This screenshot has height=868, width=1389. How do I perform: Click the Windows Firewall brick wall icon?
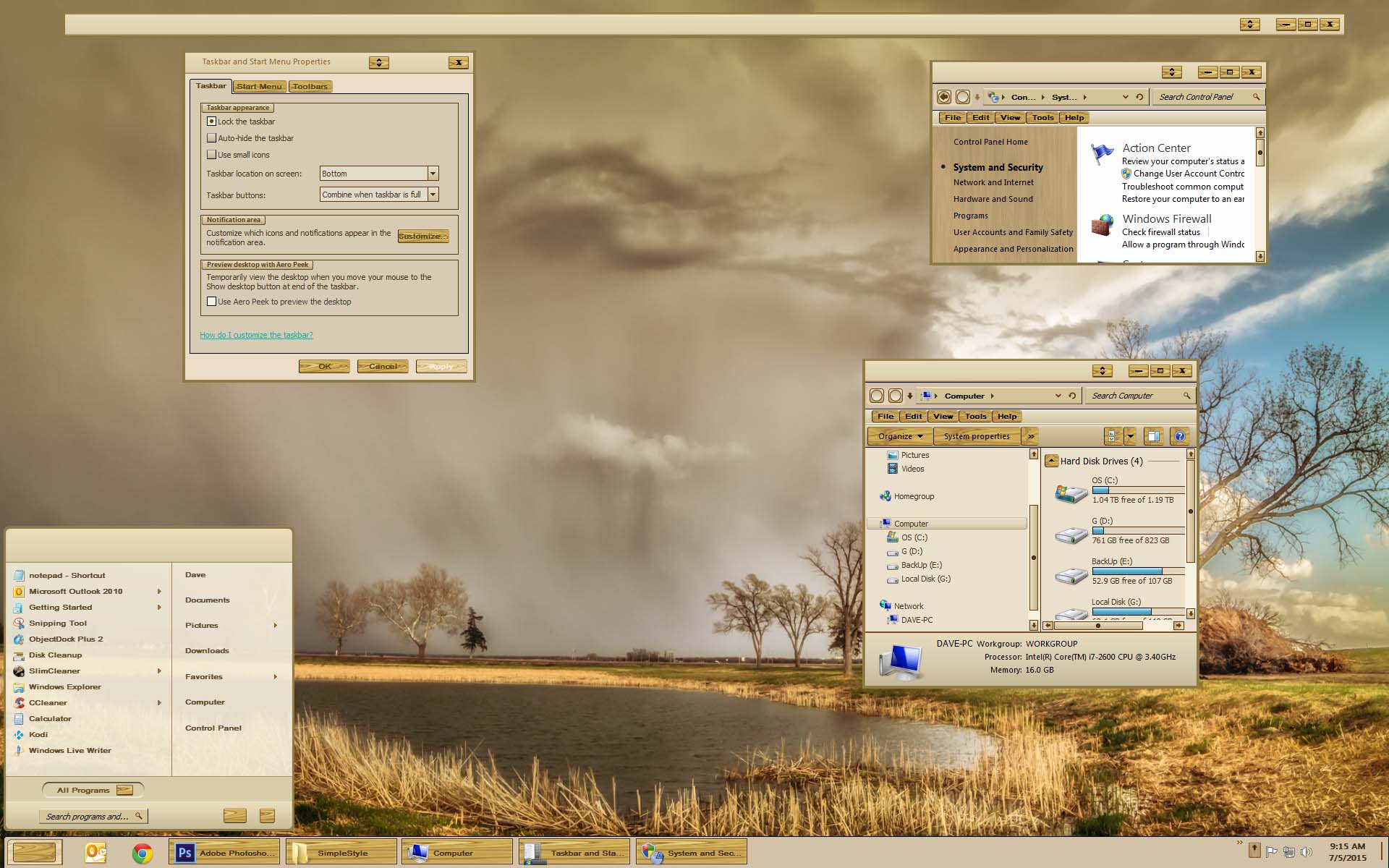1102,225
